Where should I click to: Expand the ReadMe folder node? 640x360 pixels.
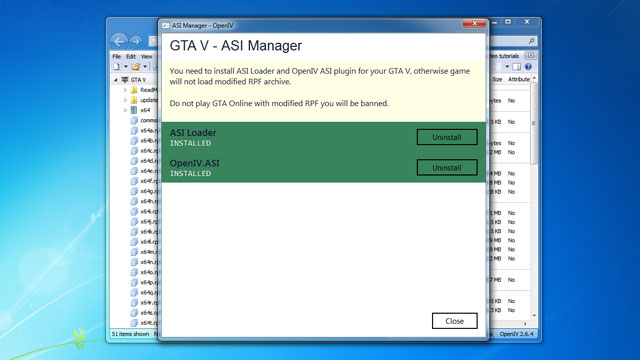(125, 90)
